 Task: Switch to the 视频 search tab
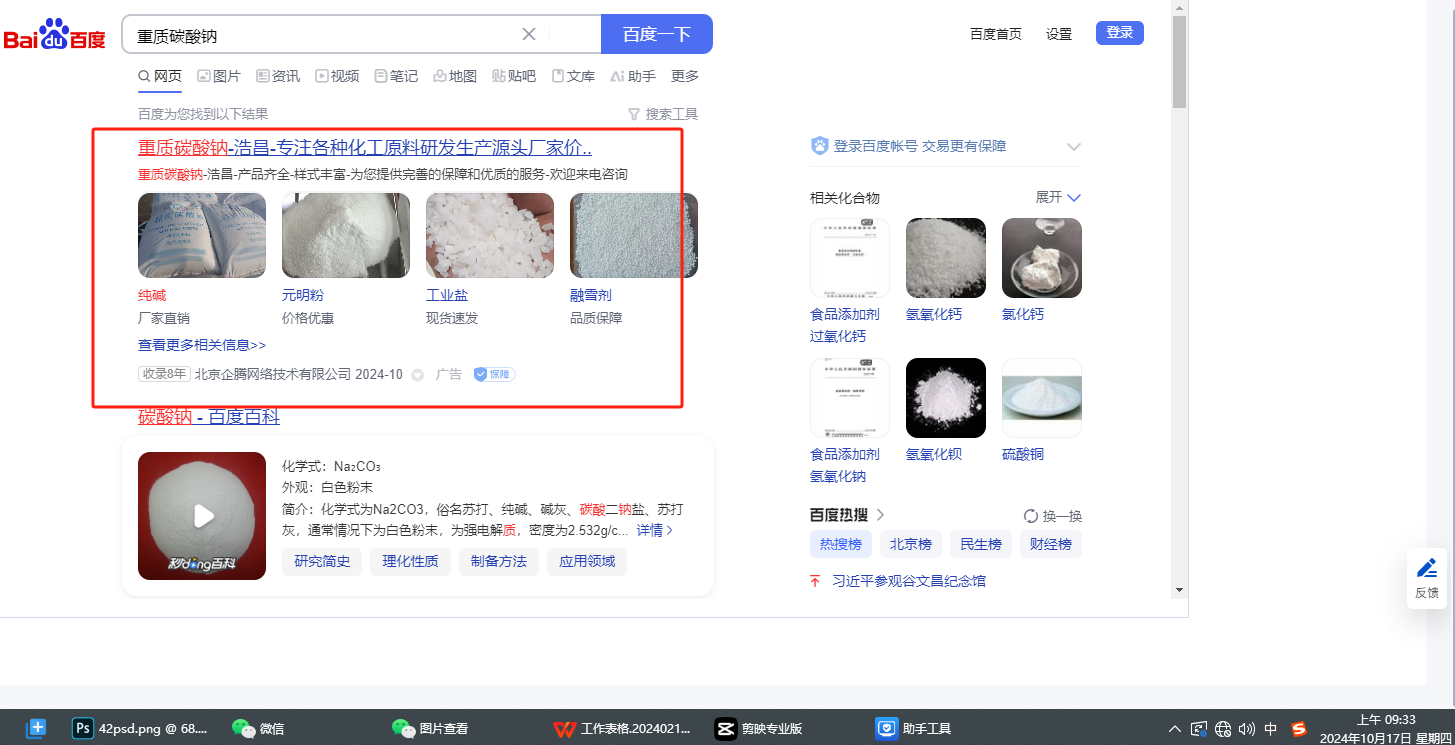[337, 76]
